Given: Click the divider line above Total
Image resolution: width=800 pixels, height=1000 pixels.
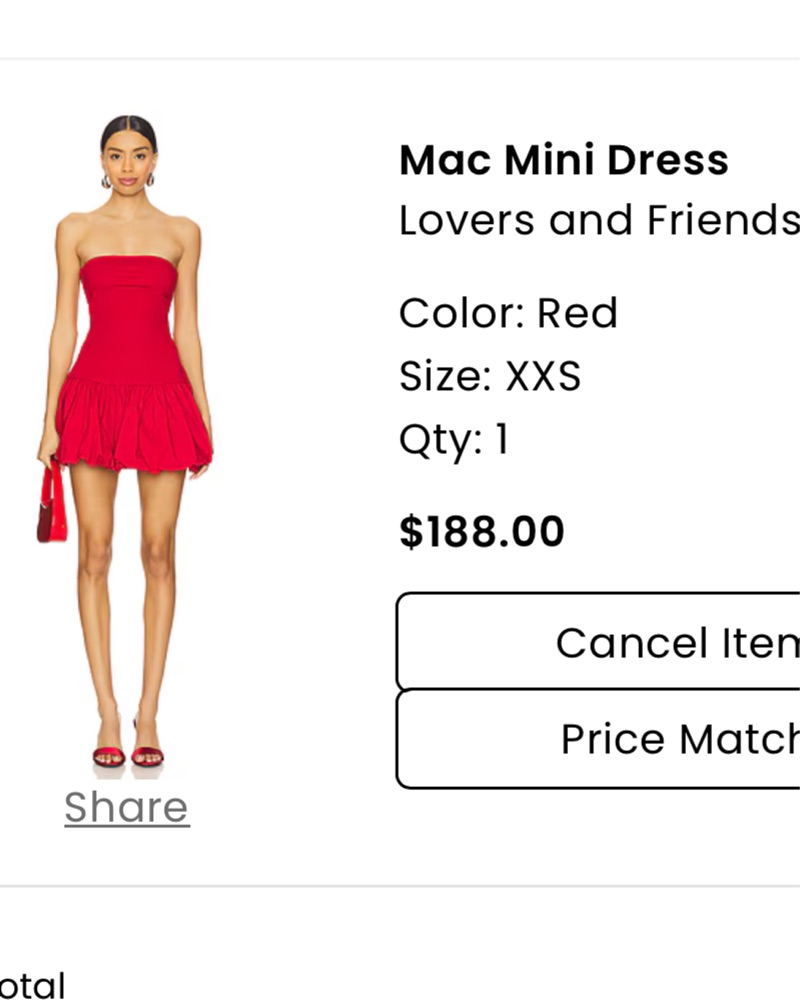Looking at the screenshot, I should (x=400, y=886).
